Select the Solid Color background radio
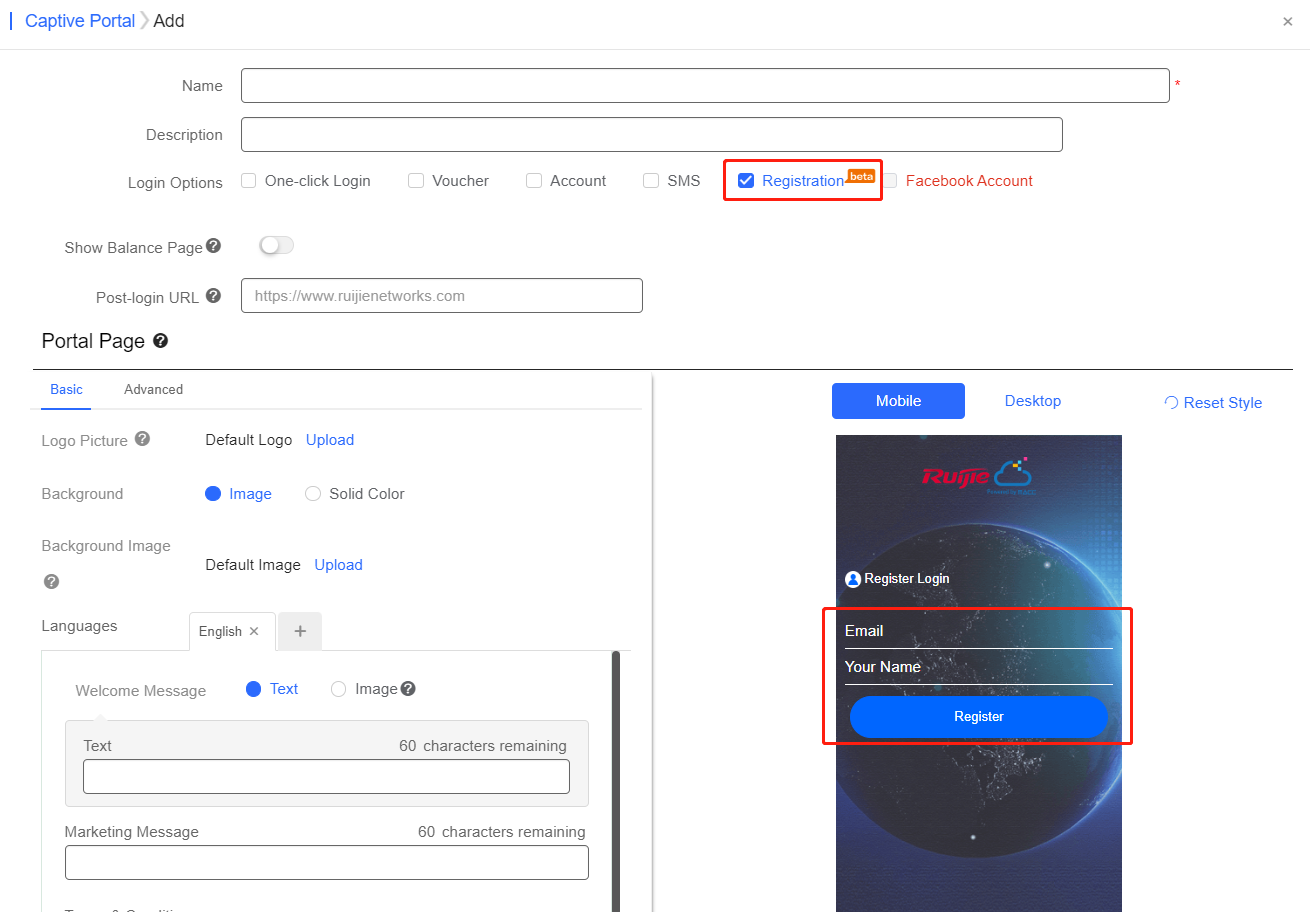Image resolution: width=1310 pixels, height=912 pixels. point(313,494)
